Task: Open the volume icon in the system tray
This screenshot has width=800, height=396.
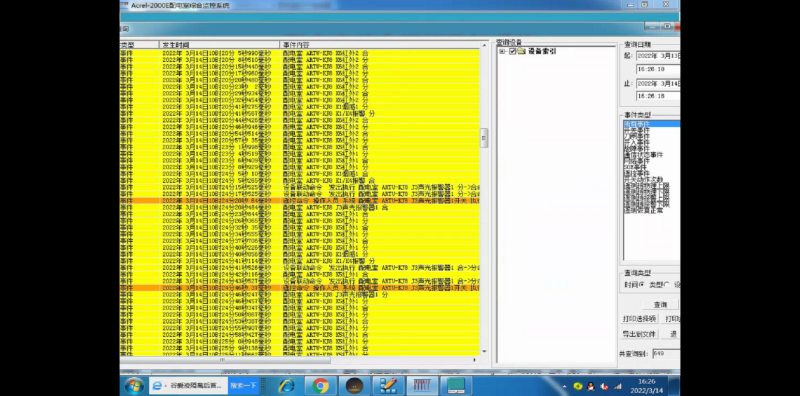Action: [x=604, y=386]
